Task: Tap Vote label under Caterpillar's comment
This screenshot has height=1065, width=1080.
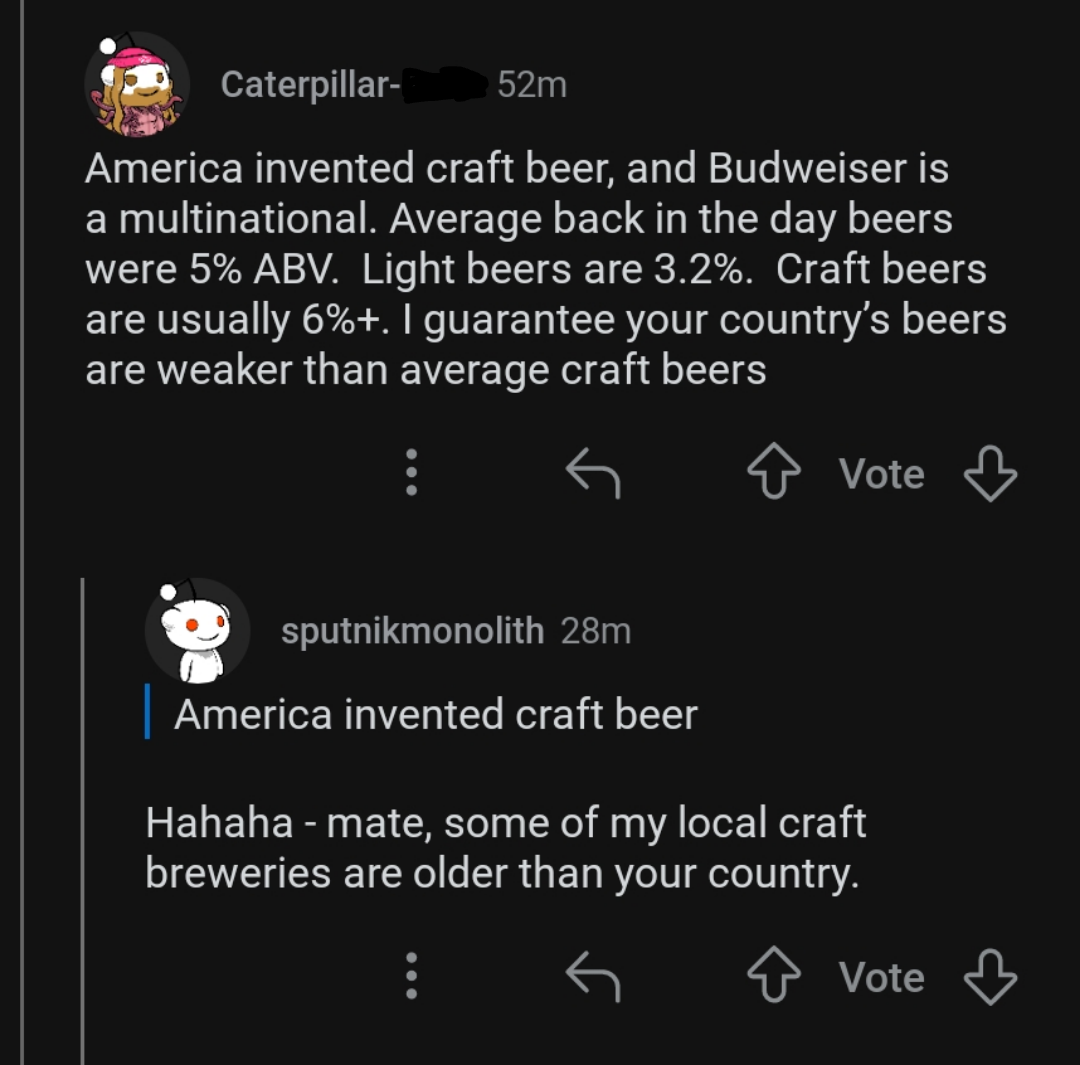Action: [x=881, y=474]
